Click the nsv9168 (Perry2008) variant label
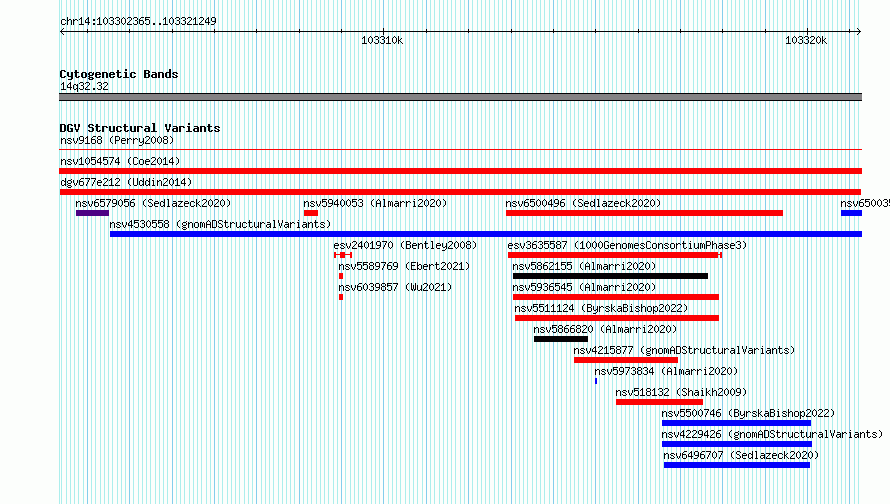 click(117, 140)
